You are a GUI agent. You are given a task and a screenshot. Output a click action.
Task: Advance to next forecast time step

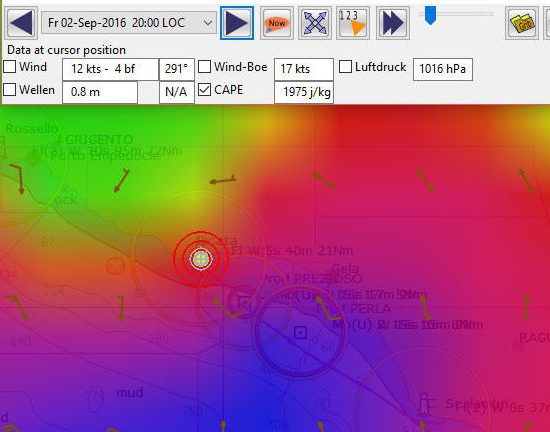[237, 23]
